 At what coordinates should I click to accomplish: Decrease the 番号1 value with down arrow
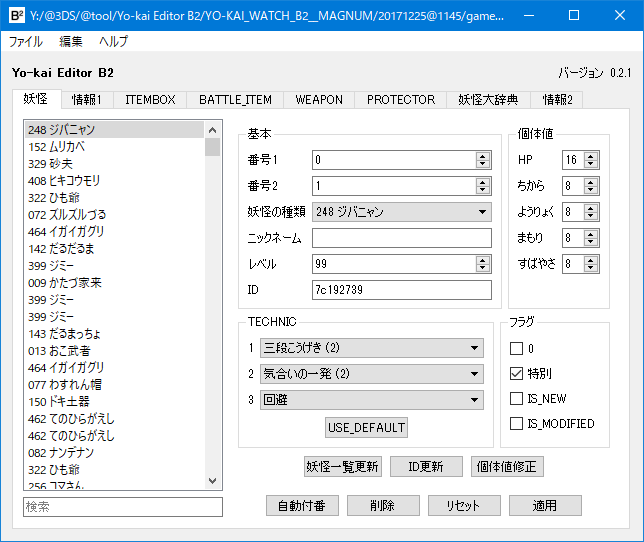tap(483, 164)
